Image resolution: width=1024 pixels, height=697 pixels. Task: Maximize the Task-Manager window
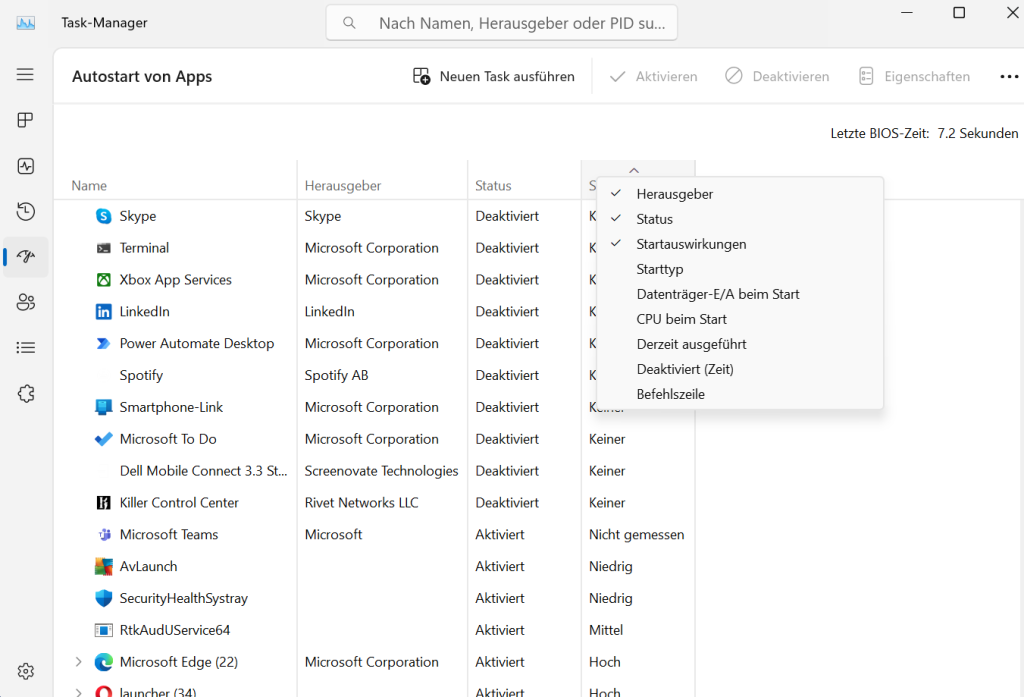click(x=959, y=13)
